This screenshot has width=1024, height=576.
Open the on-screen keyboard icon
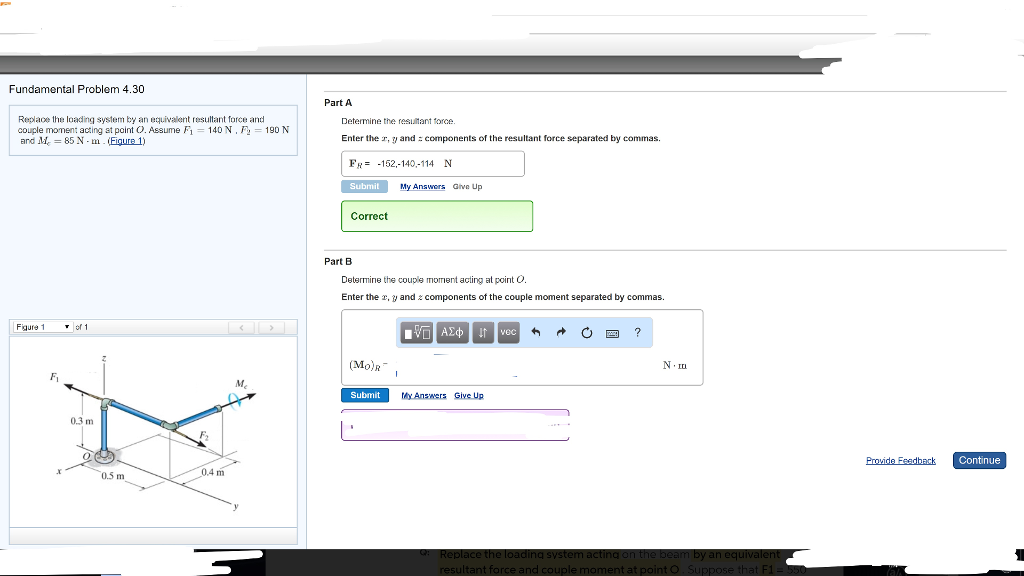612,332
